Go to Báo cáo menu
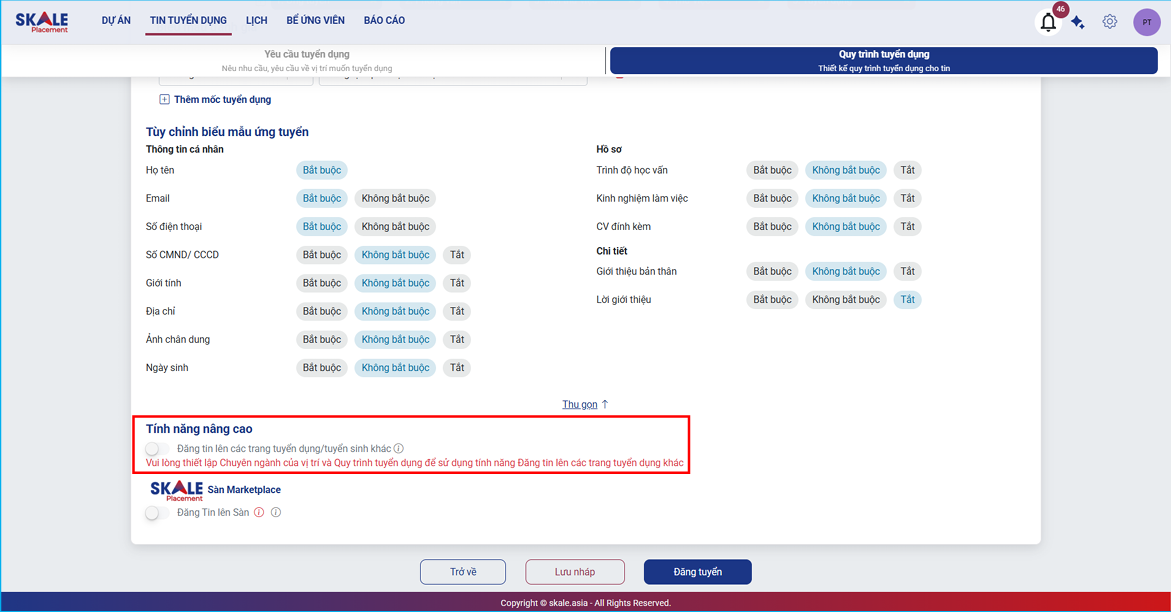This screenshot has height=612, width=1171. click(x=384, y=20)
